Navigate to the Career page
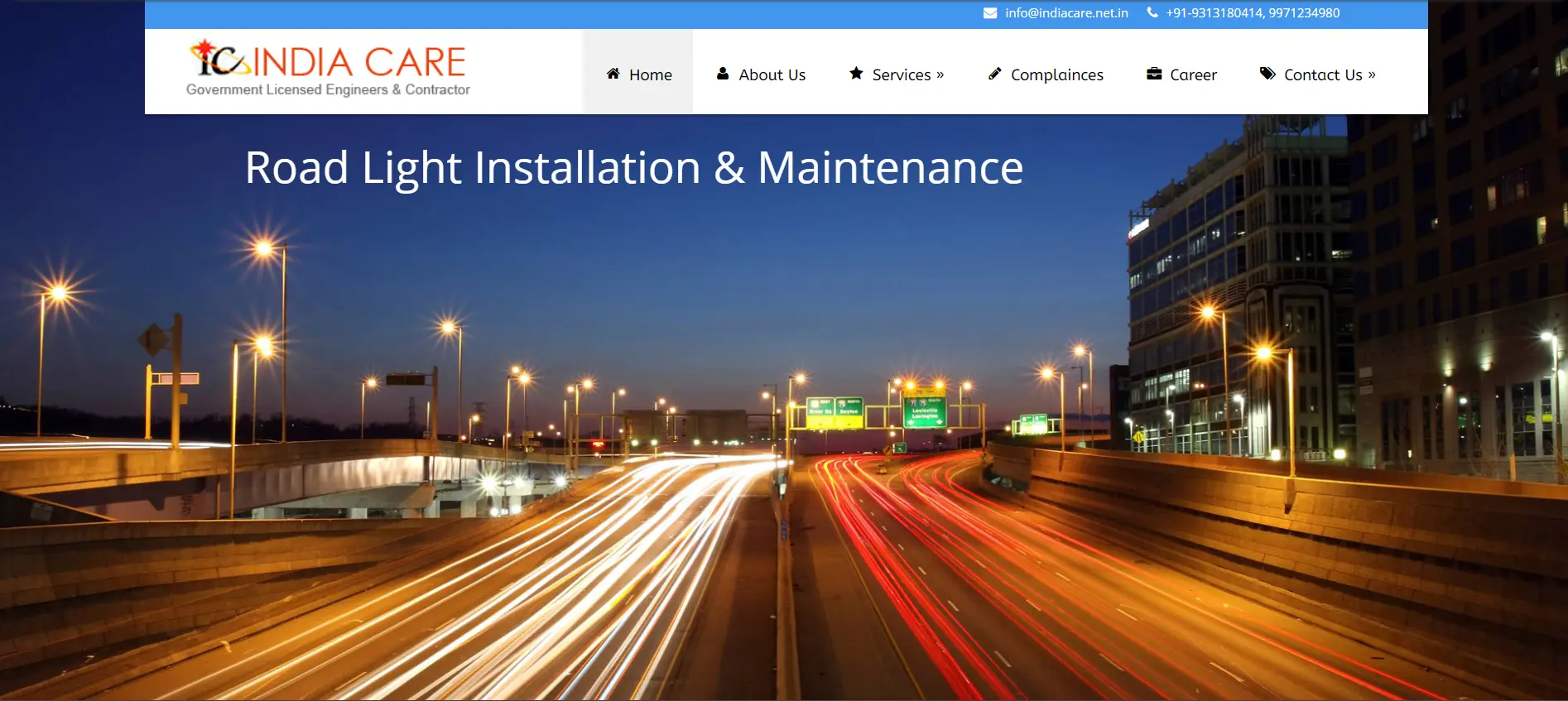The width and height of the screenshot is (1568, 701). click(x=1193, y=75)
